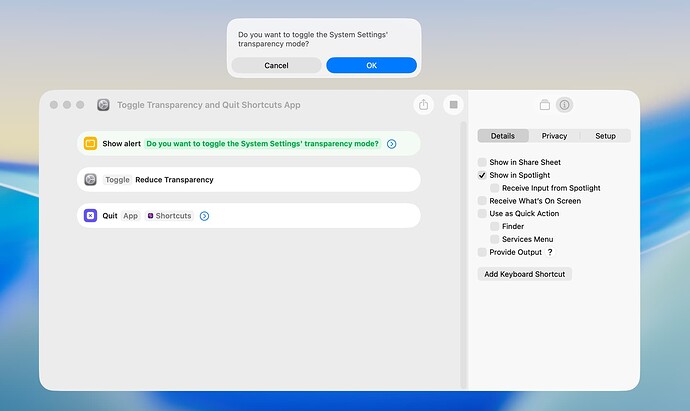Close the Shortcuts editor window
690x411 pixels.
pos(54,105)
